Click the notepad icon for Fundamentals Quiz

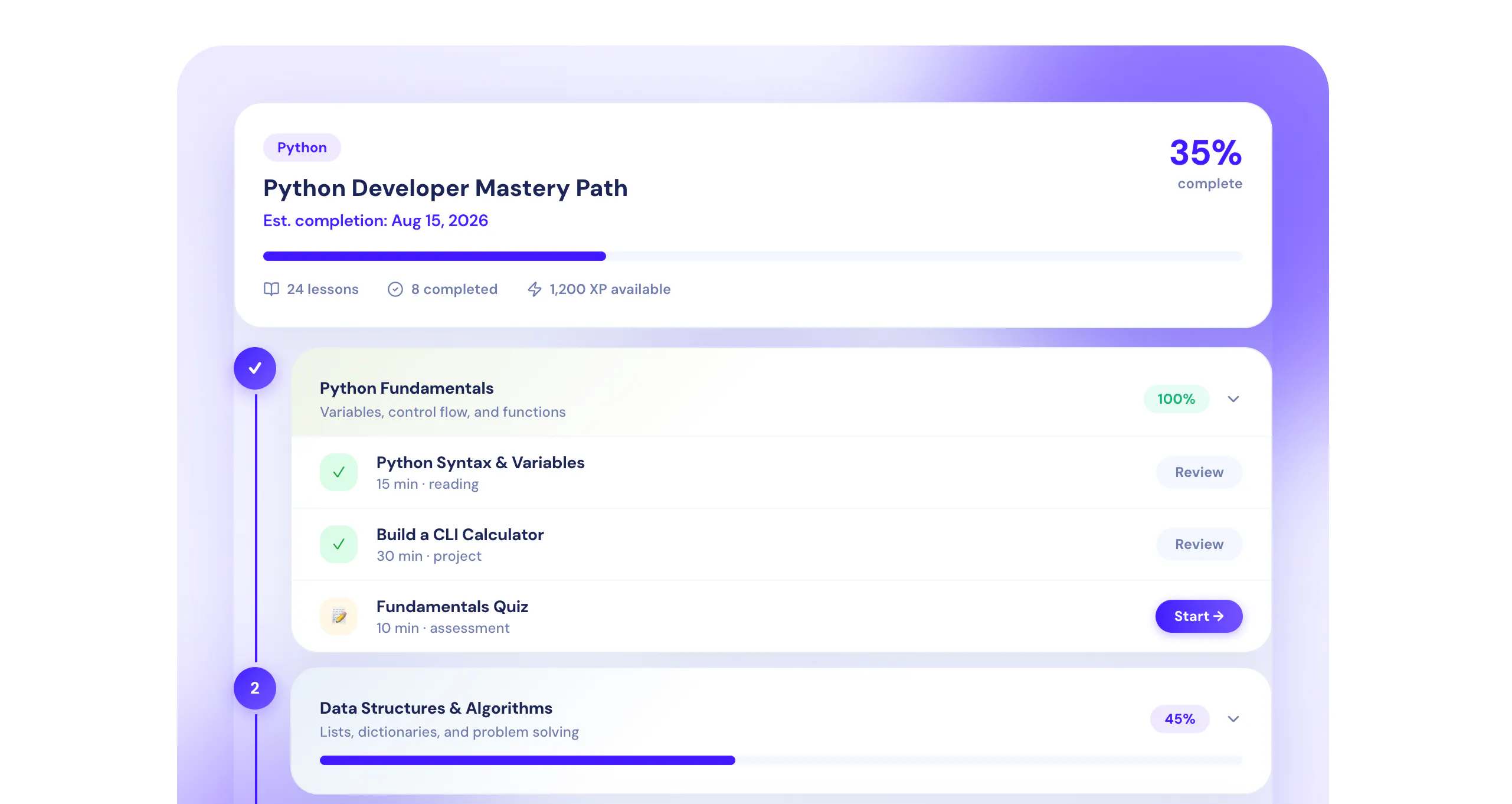pyautogui.click(x=339, y=616)
